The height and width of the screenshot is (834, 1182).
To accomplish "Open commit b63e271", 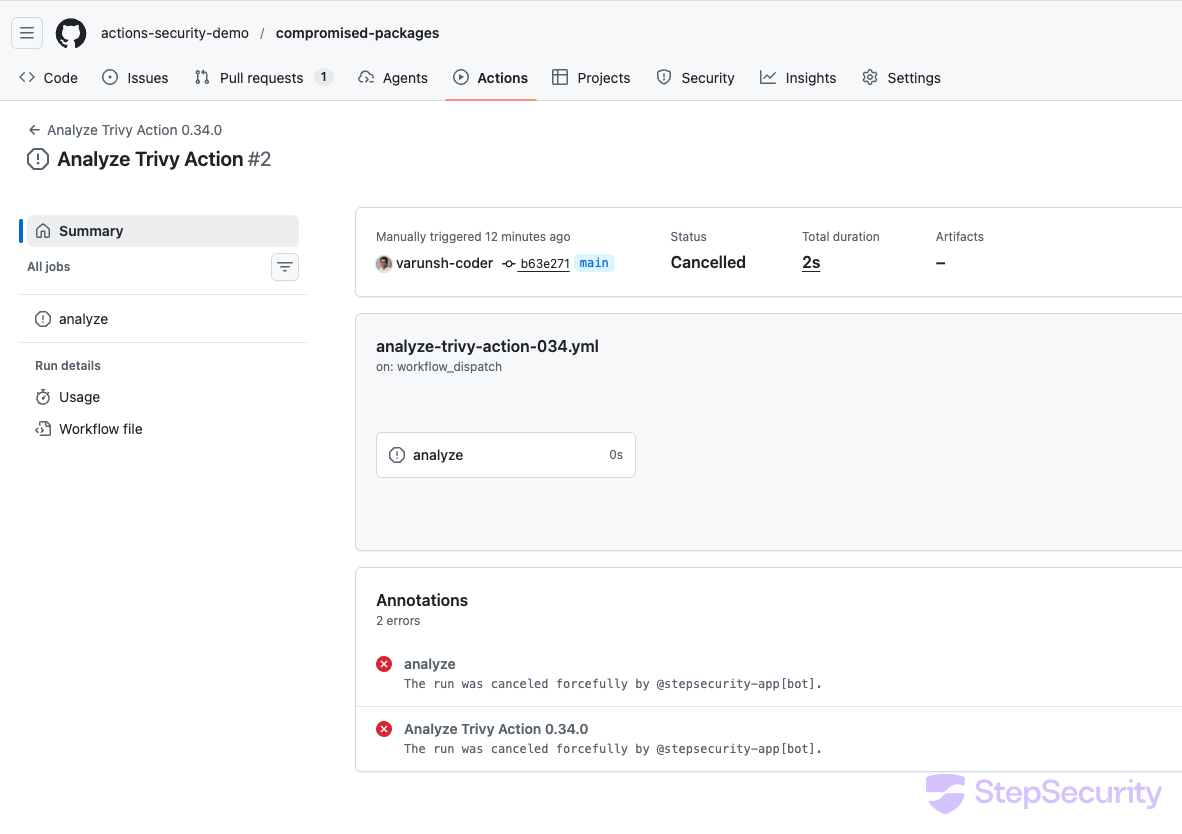I will (545, 263).
